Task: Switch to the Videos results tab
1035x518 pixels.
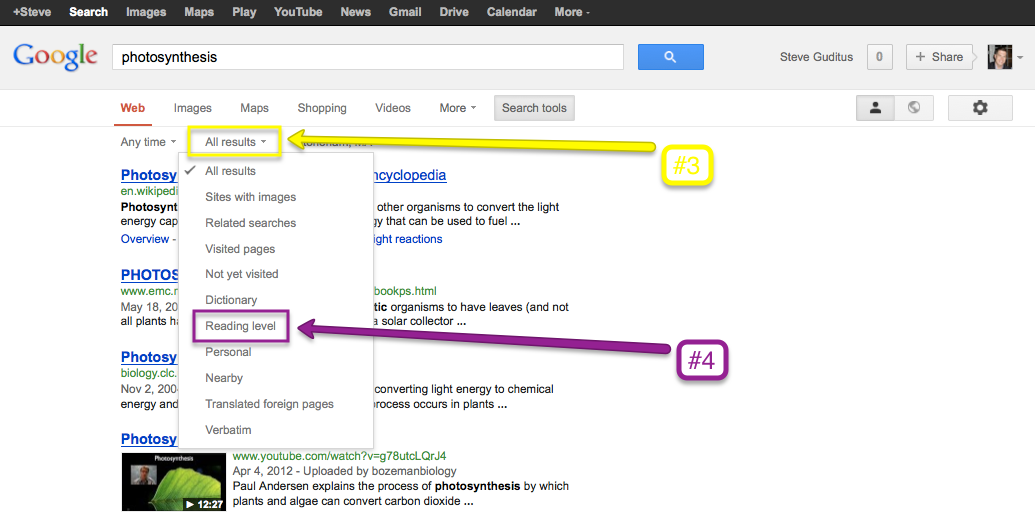Action: click(x=393, y=108)
